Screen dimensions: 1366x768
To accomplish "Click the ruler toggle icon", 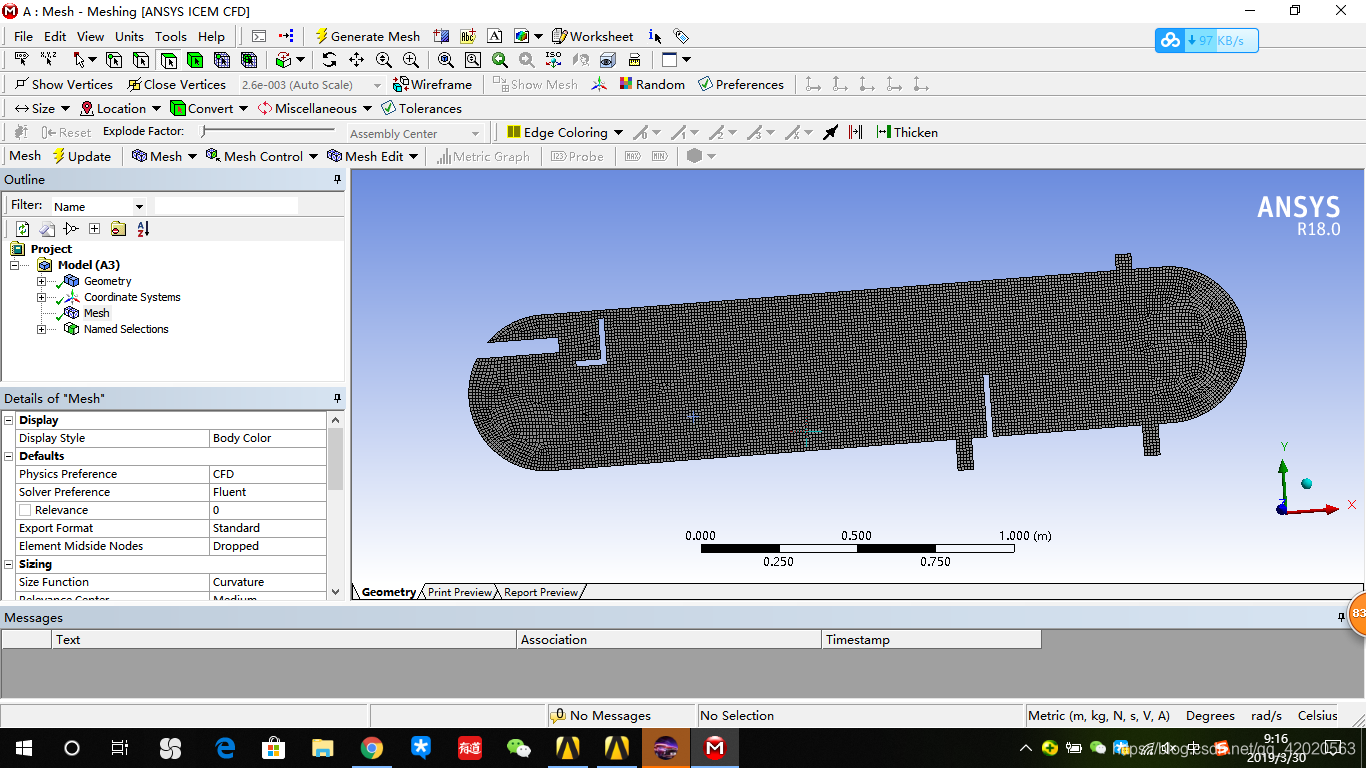I will coord(634,60).
